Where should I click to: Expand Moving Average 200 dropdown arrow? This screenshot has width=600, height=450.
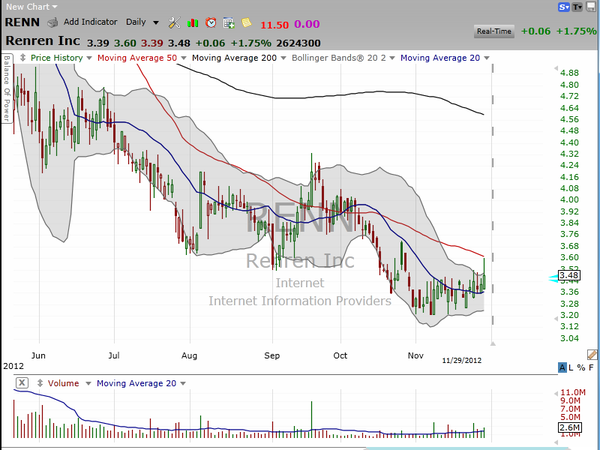283,58
